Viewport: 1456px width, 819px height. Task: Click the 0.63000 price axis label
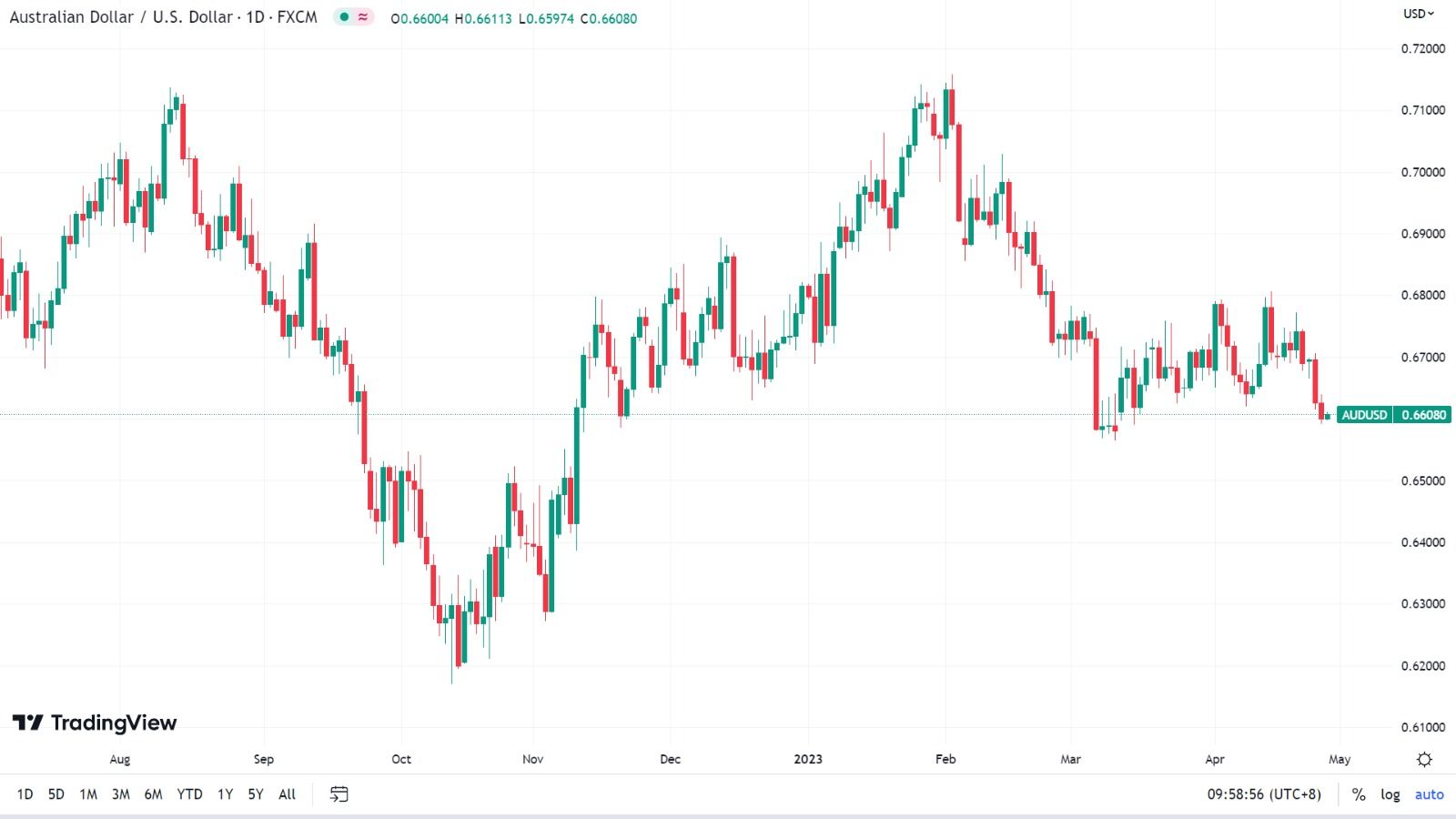[1423, 603]
